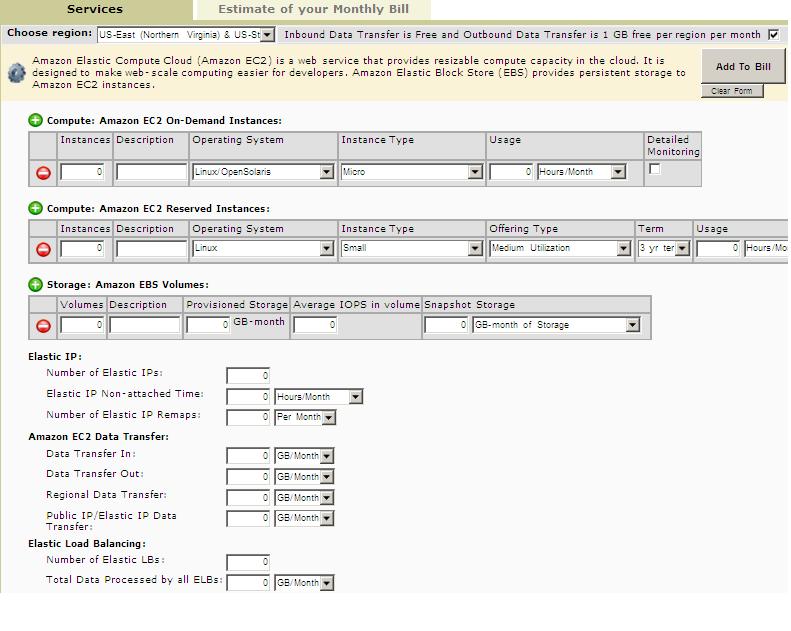Focus the Number of Elastic IP Remaps field

[x=248, y=417]
